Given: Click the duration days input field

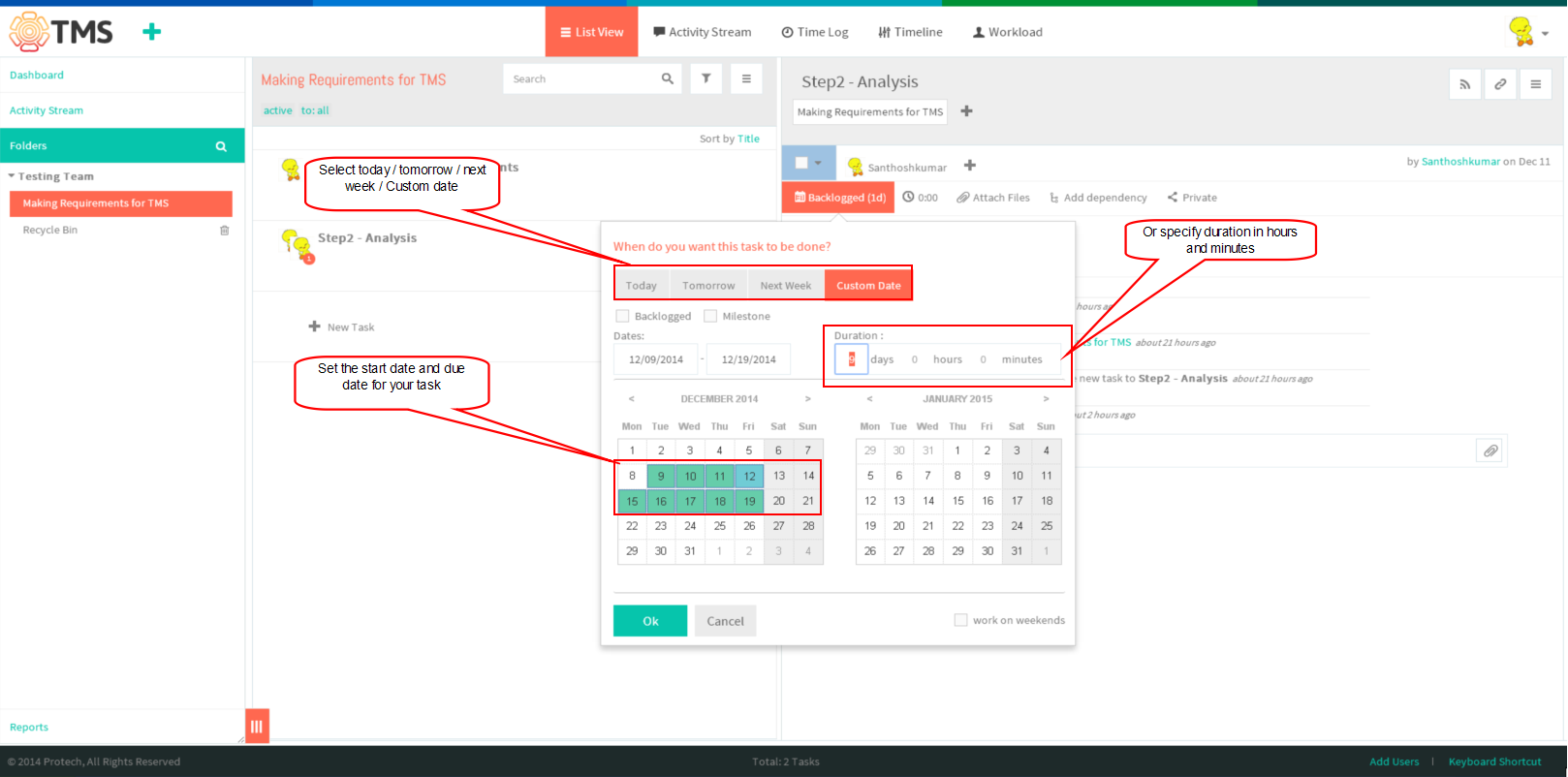Looking at the screenshot, I should pyautogui.click(x=852, y=359).
